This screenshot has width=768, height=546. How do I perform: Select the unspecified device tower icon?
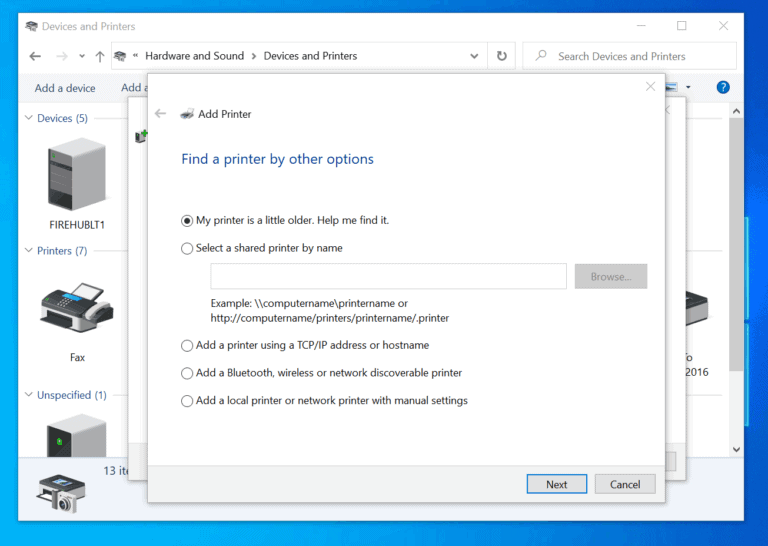76,435
